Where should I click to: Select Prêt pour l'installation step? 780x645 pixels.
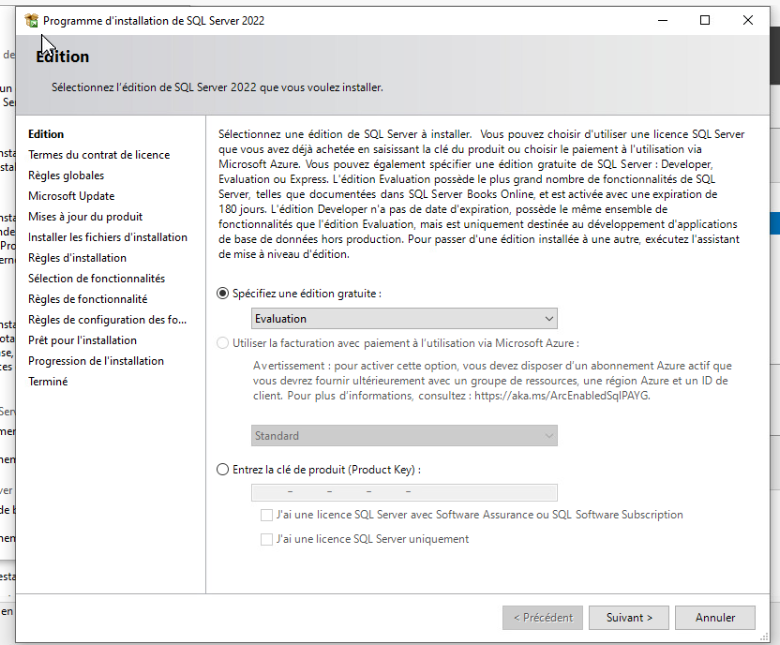point(82,341)
